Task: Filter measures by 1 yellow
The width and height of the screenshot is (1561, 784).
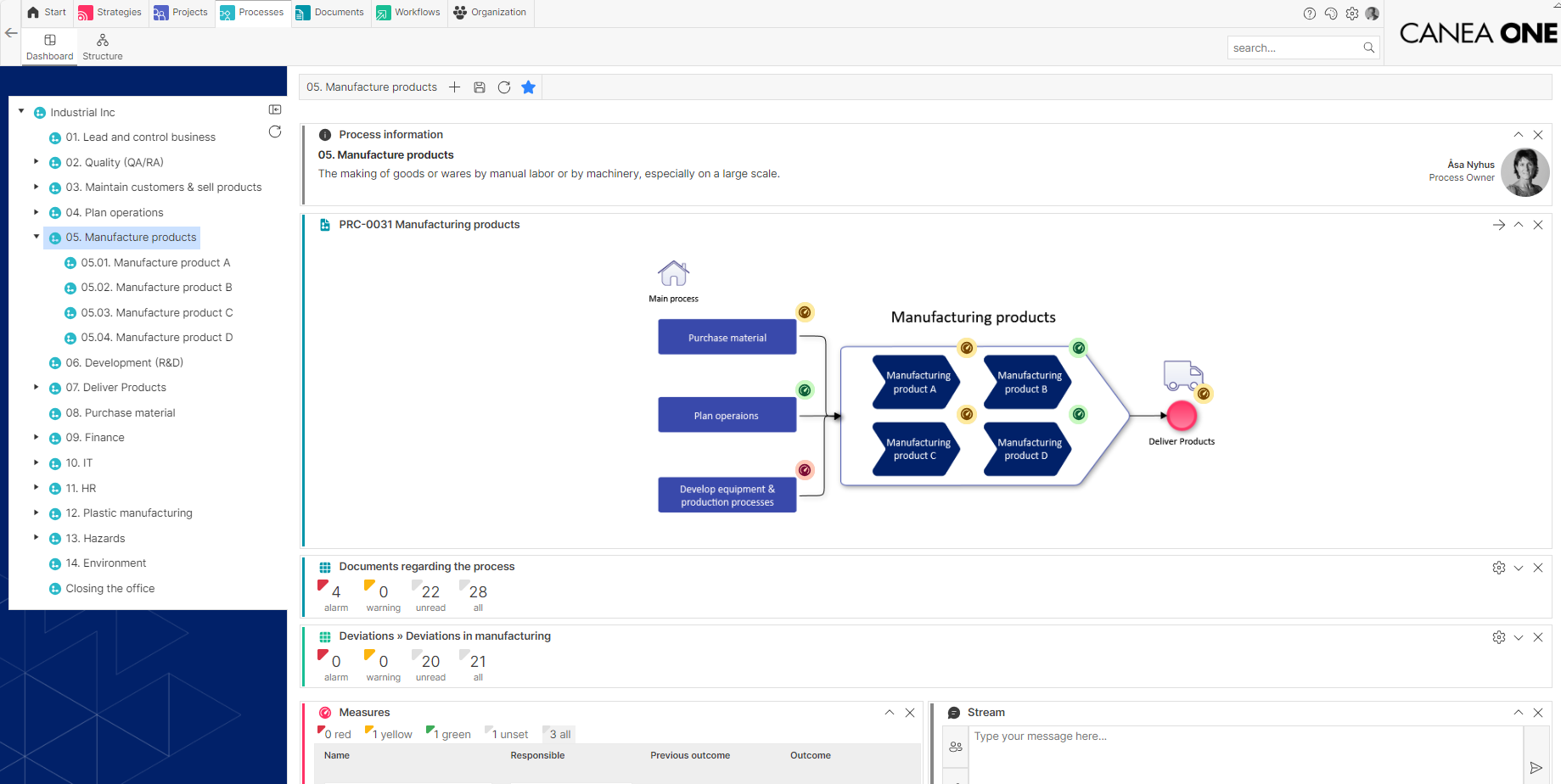Action: [x=389, y=734]
